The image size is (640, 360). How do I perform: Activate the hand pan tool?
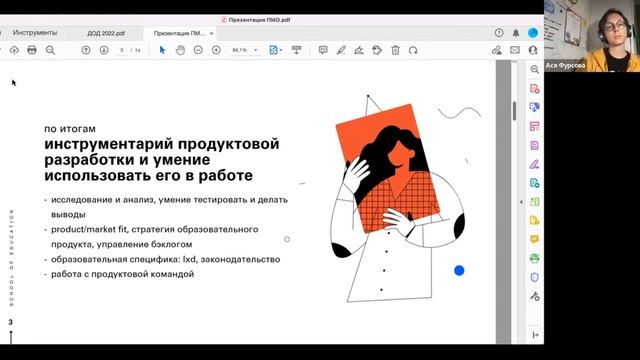click(180, 50)
